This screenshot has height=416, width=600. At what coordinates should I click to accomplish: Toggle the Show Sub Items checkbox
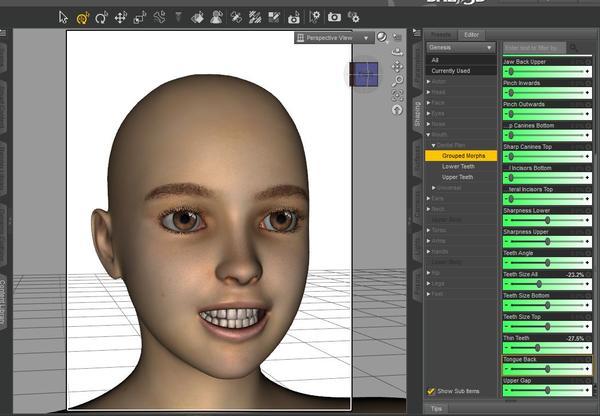point(431,391)
